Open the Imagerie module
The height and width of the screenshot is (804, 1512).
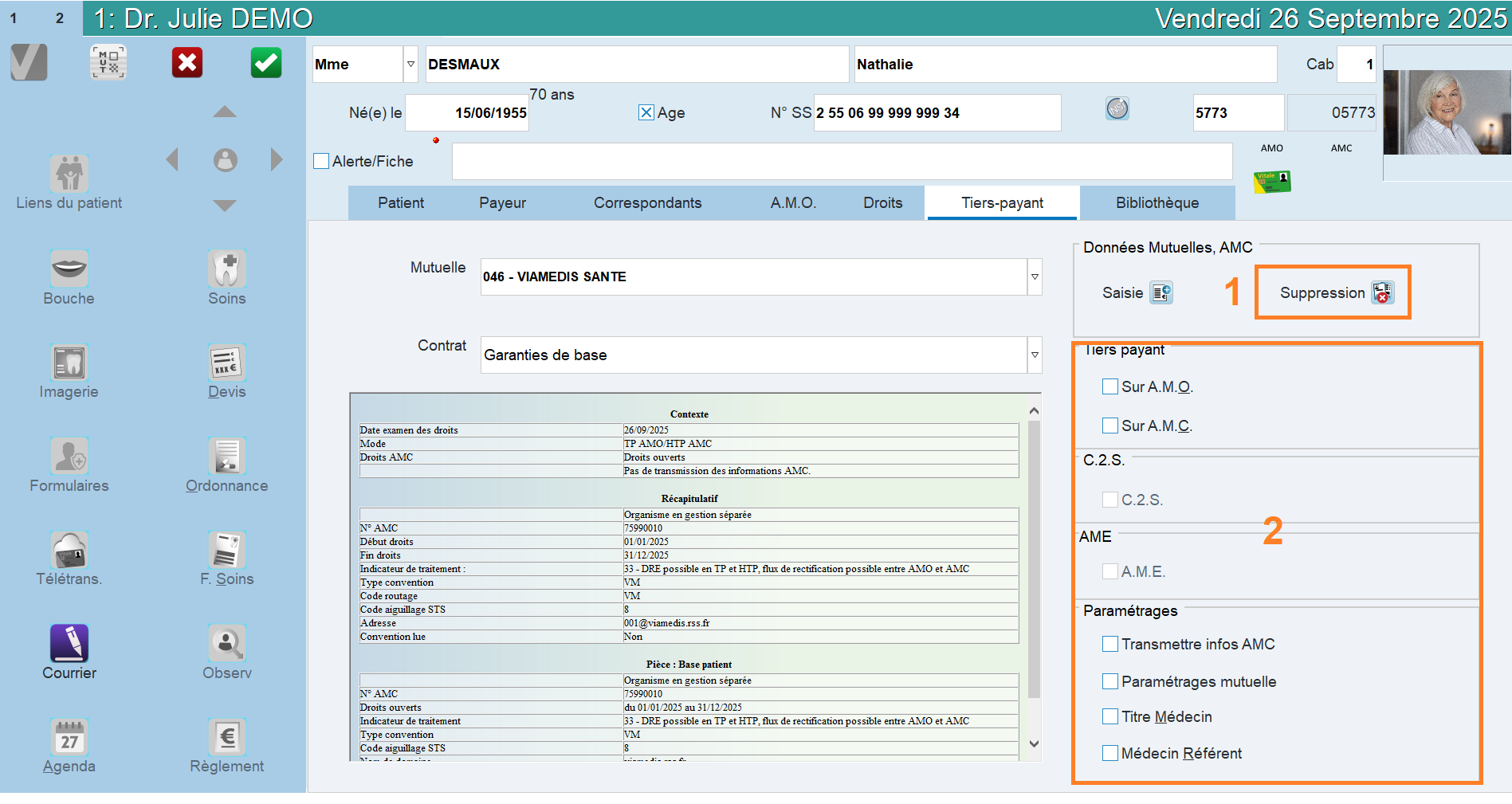pos(69,363)
